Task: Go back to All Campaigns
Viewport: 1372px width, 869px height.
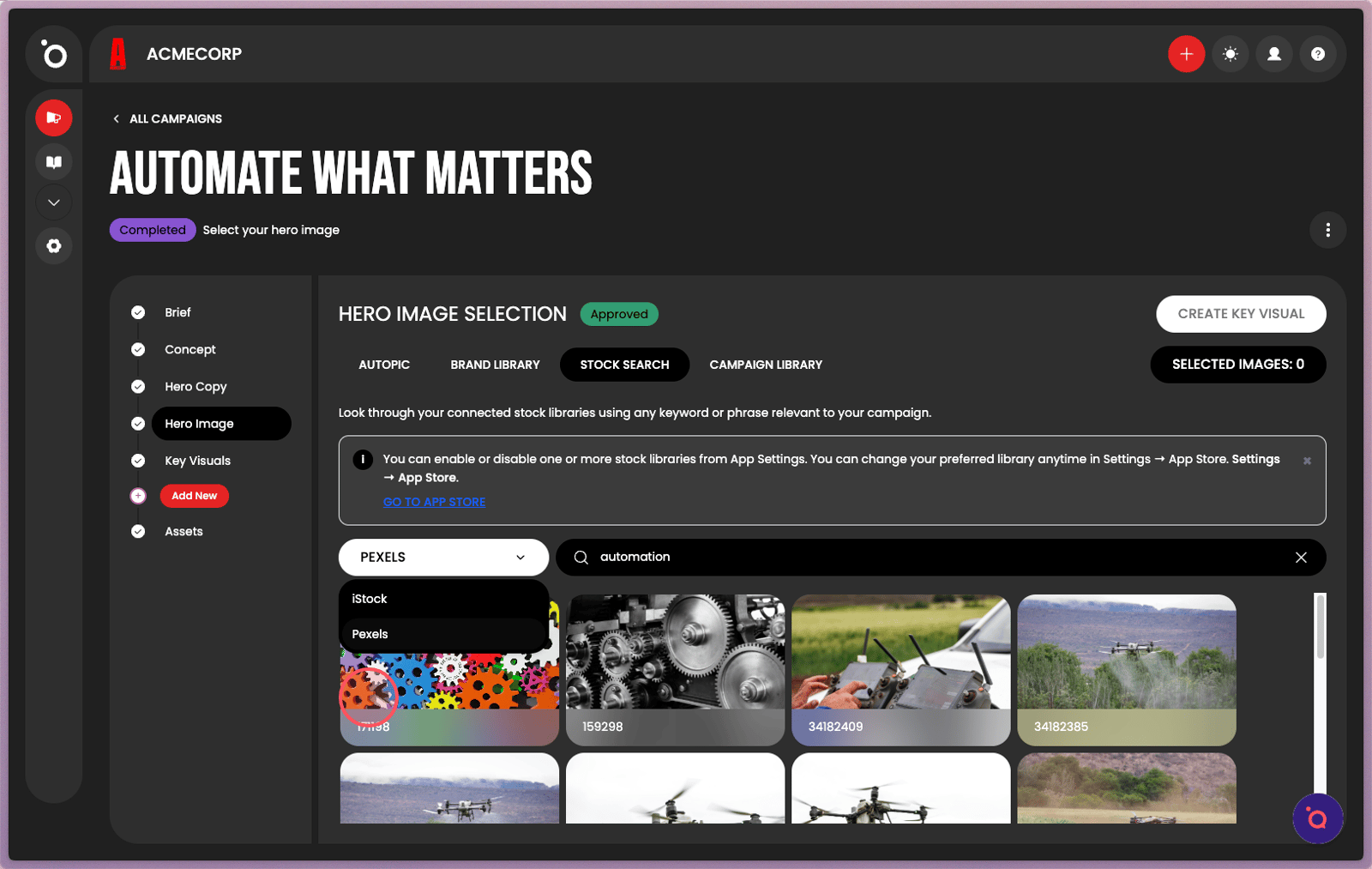Action: point(168,119)
